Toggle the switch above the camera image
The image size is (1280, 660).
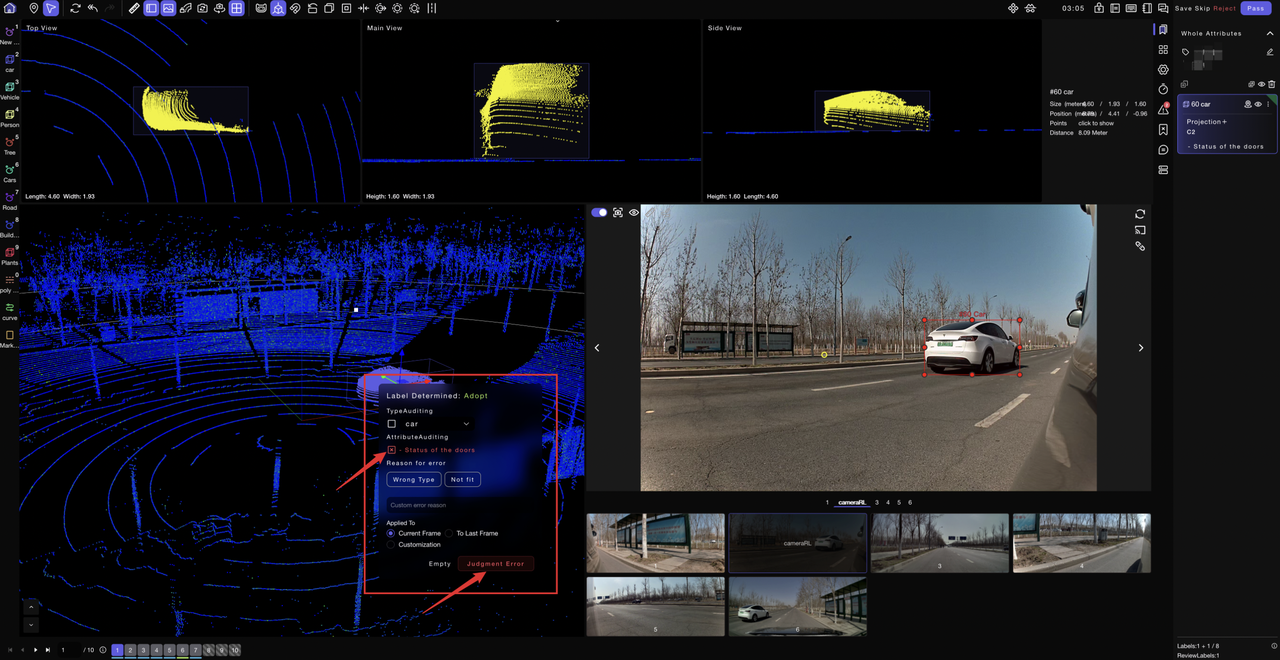click(599, 212)
